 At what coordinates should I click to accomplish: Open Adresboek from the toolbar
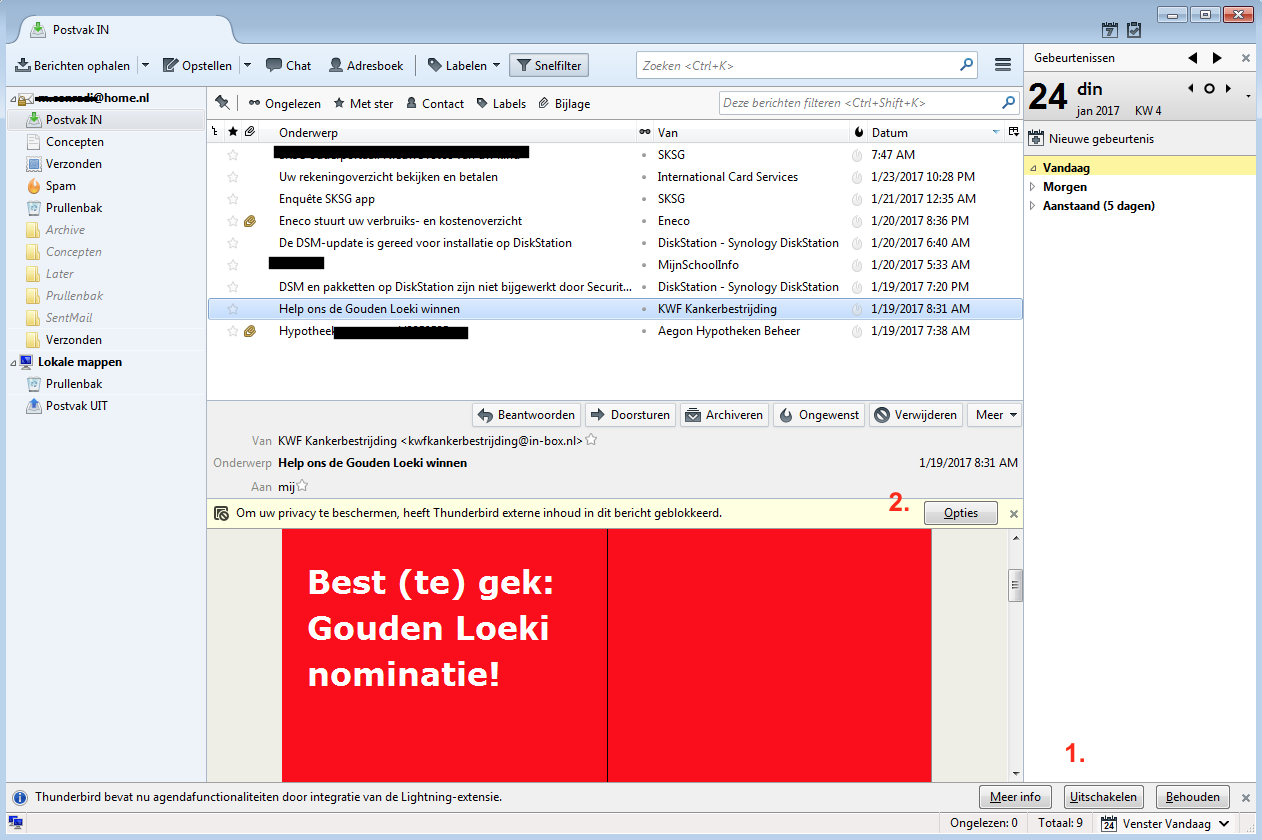366,66
